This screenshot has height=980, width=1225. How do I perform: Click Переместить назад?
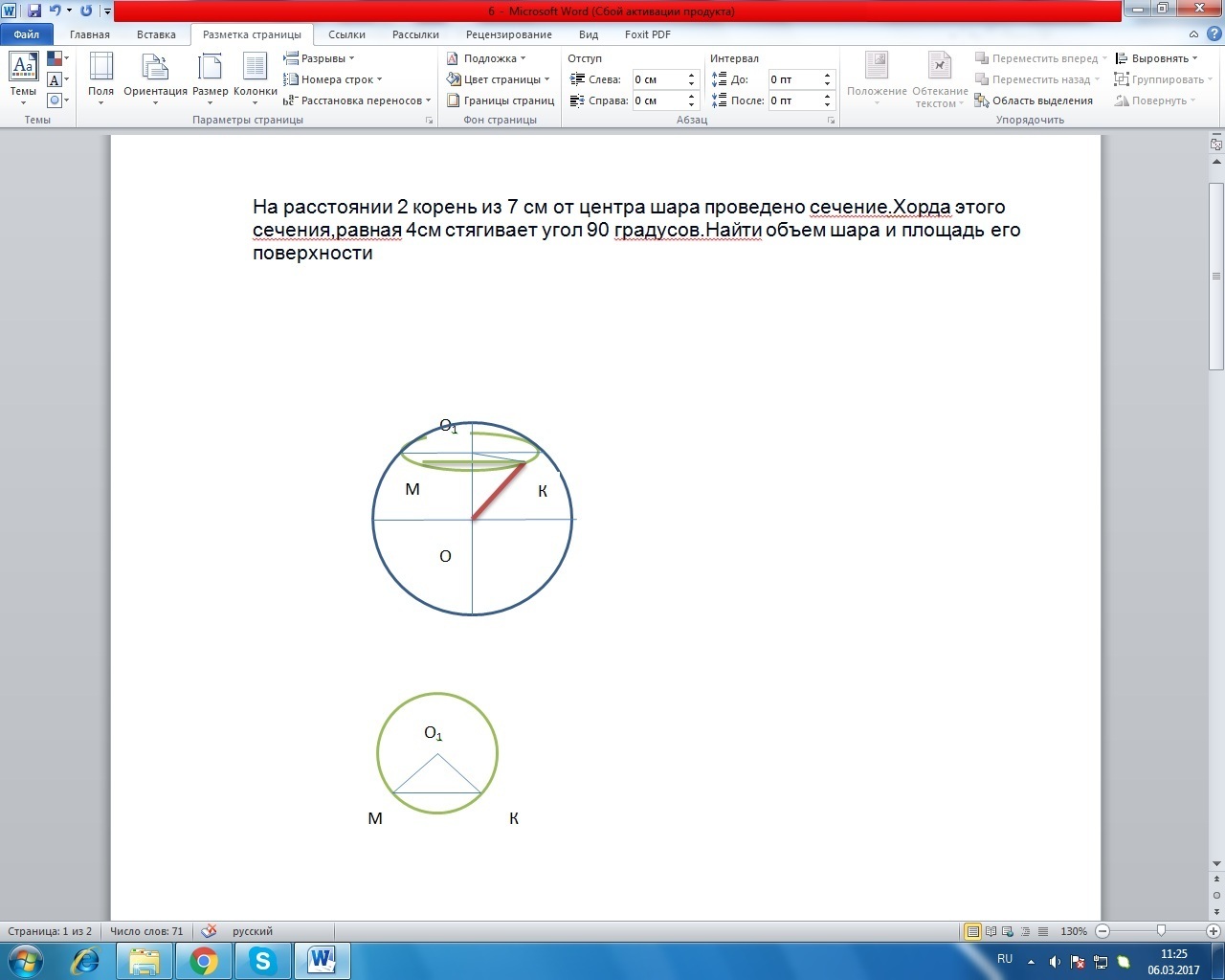pos(1036,79)
